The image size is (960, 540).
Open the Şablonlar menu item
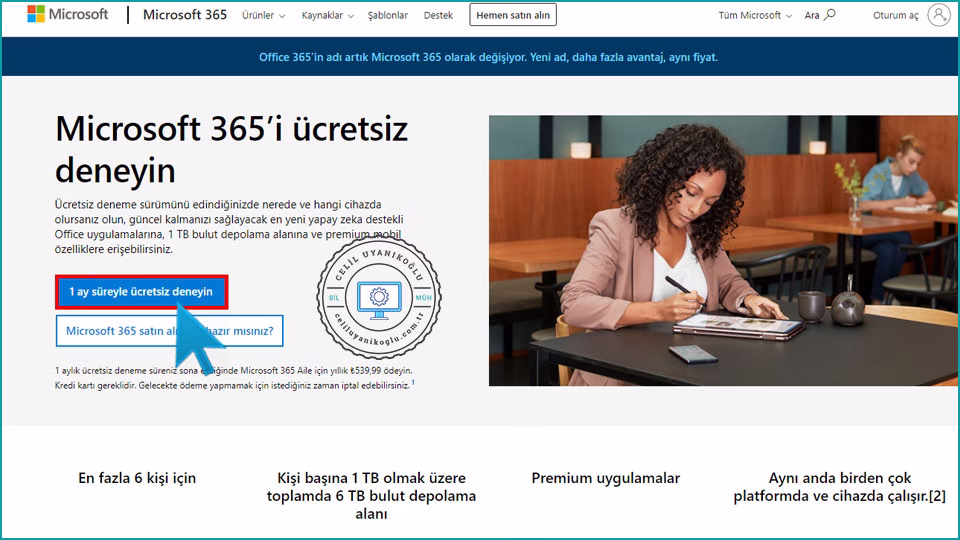[x=388, y=15]
